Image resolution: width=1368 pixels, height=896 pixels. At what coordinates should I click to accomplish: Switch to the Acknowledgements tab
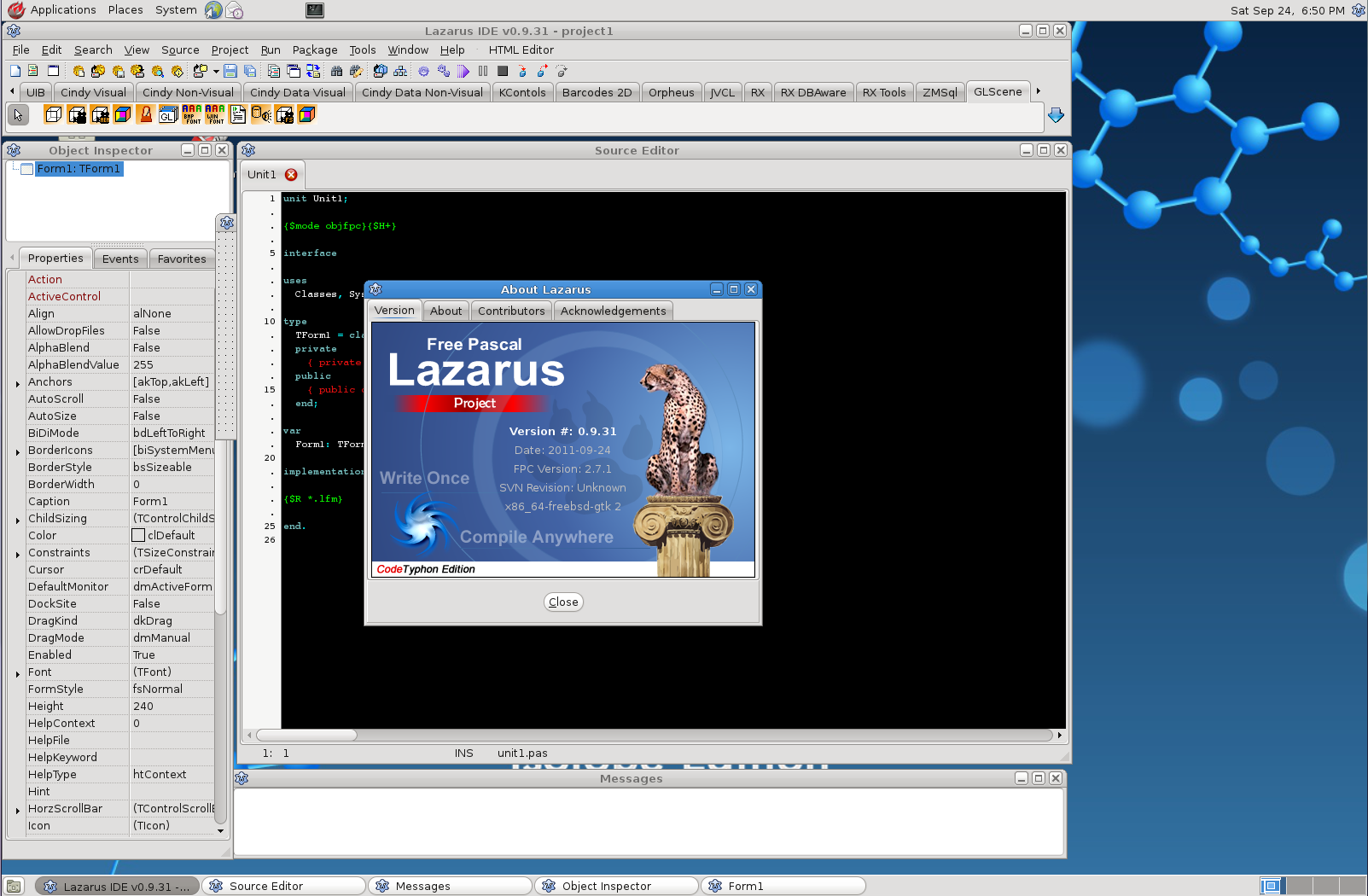[613, 311]
